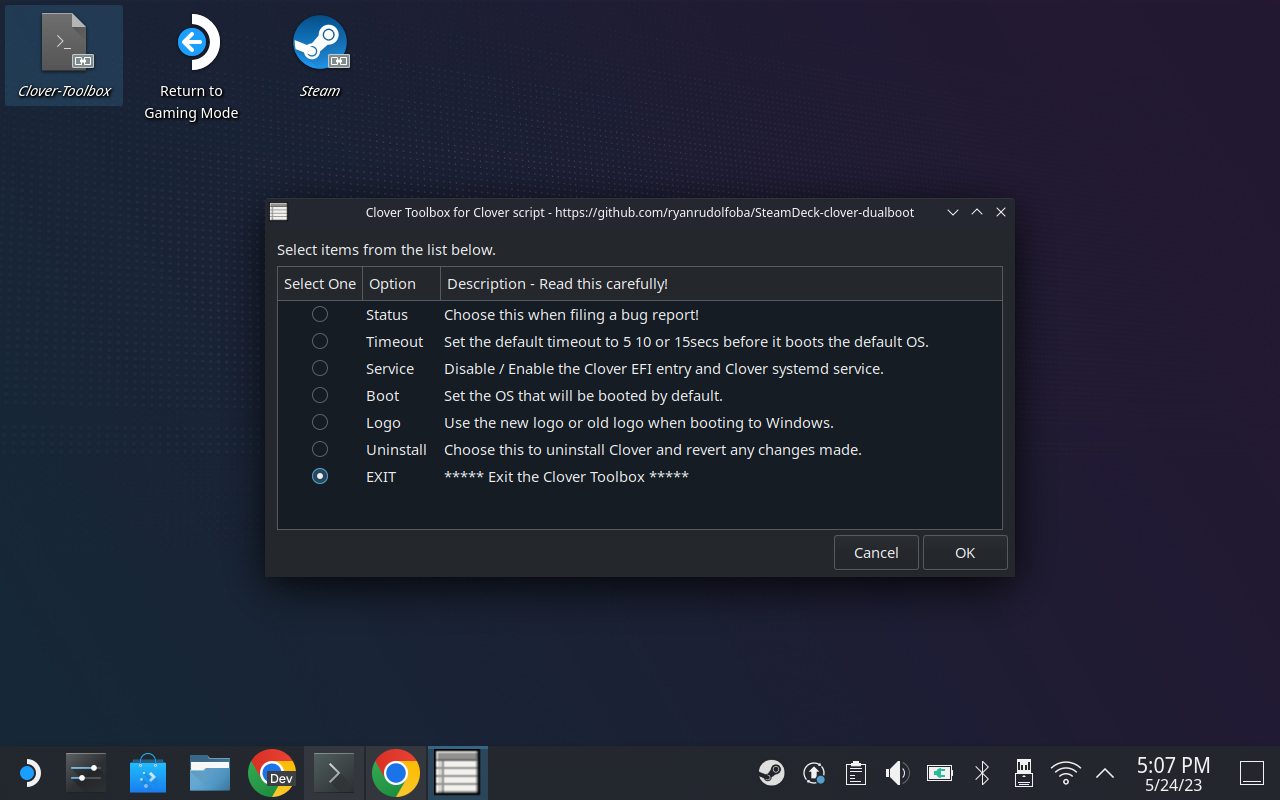Open Steam from the desktop shortcut

point(320,42)
